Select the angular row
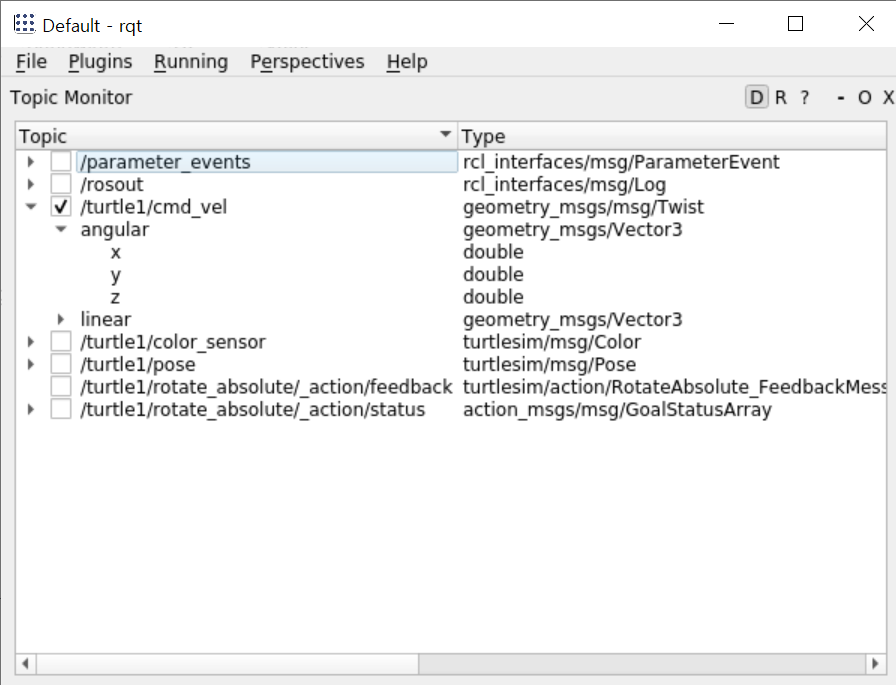 pyautogui.click(x=114, y=229)
